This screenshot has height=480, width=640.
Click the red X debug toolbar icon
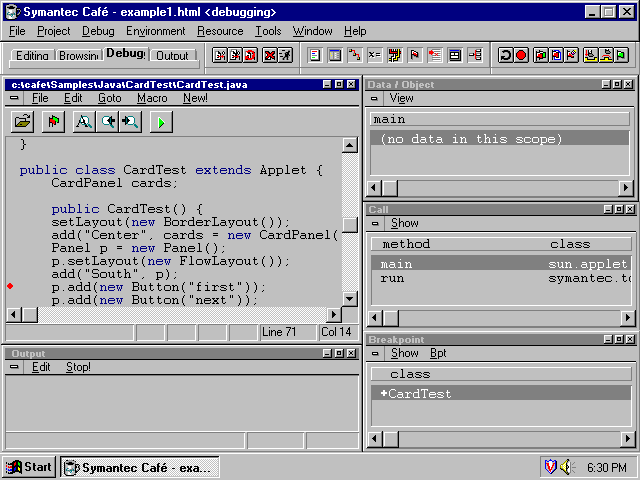[269, 55]
